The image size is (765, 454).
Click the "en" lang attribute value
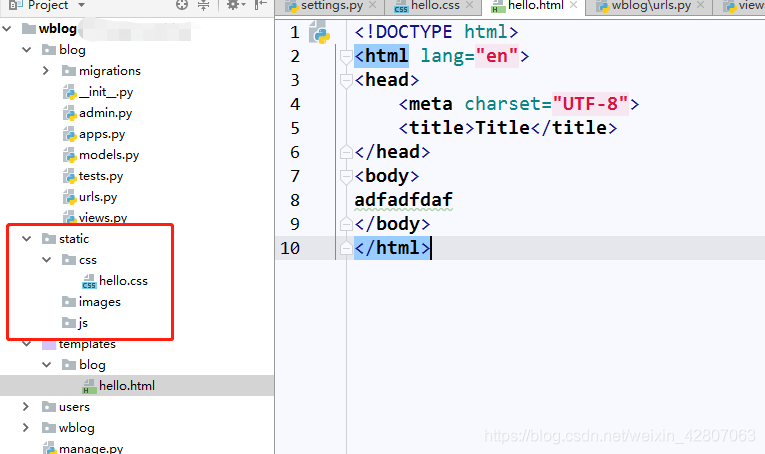[497, 56]
